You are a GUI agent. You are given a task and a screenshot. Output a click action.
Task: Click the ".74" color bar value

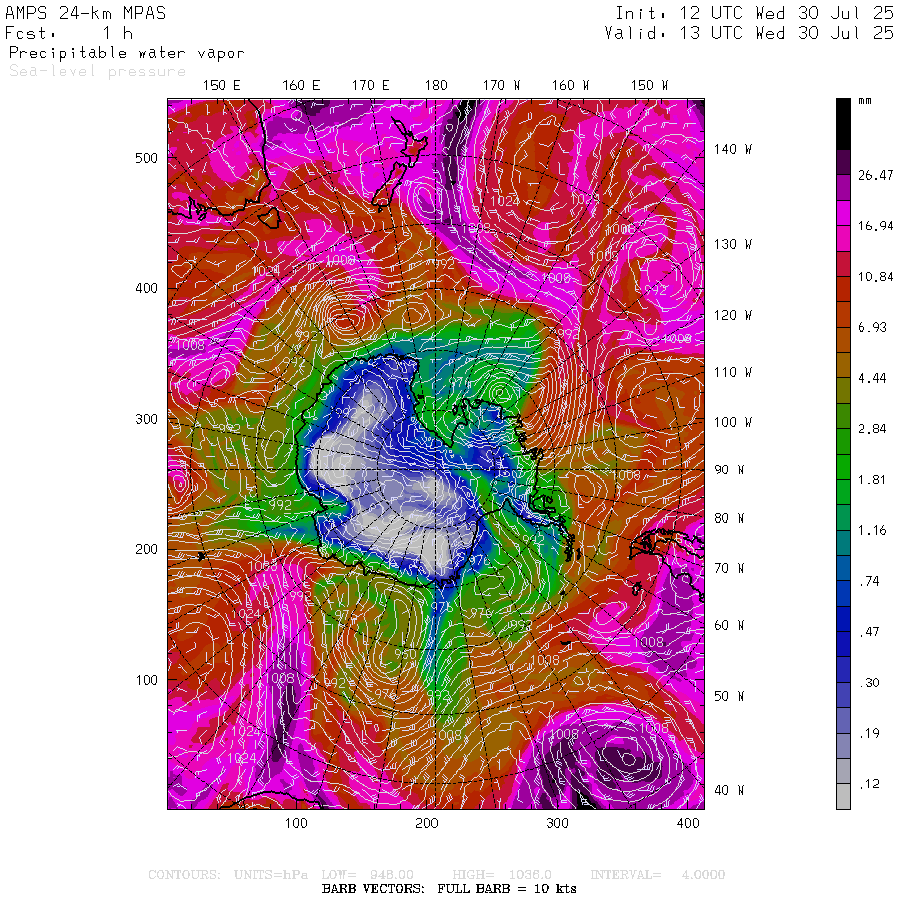[869, 581]
